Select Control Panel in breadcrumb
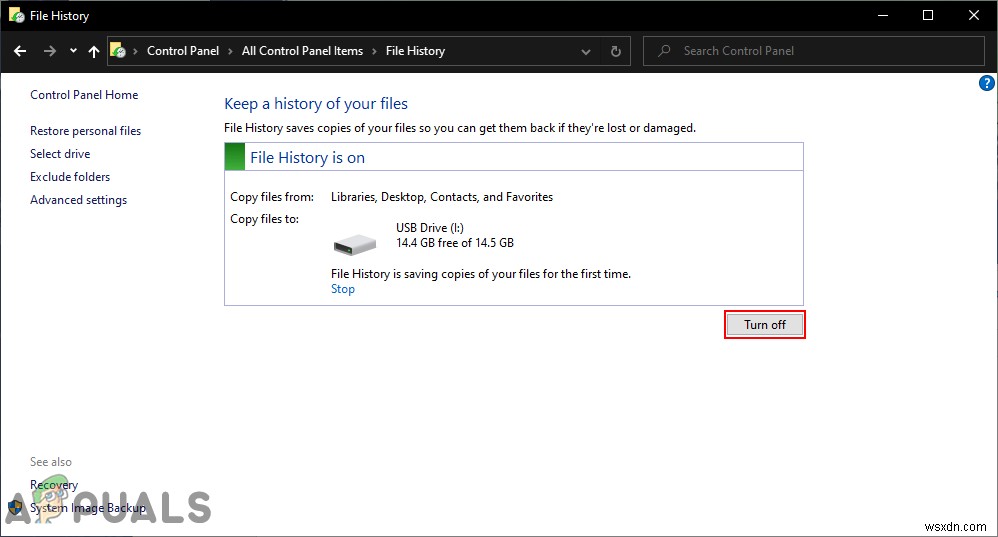998x537 pixels. point(183,51)
